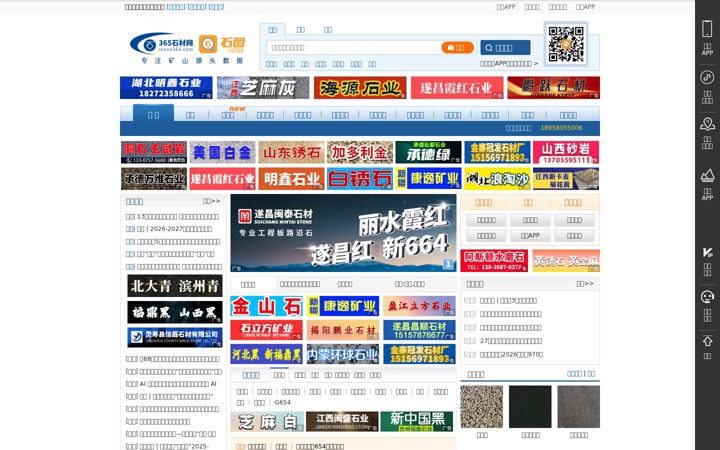Open the nav tab marked with the new badge
720x450 pixels.
pos(228,115)
